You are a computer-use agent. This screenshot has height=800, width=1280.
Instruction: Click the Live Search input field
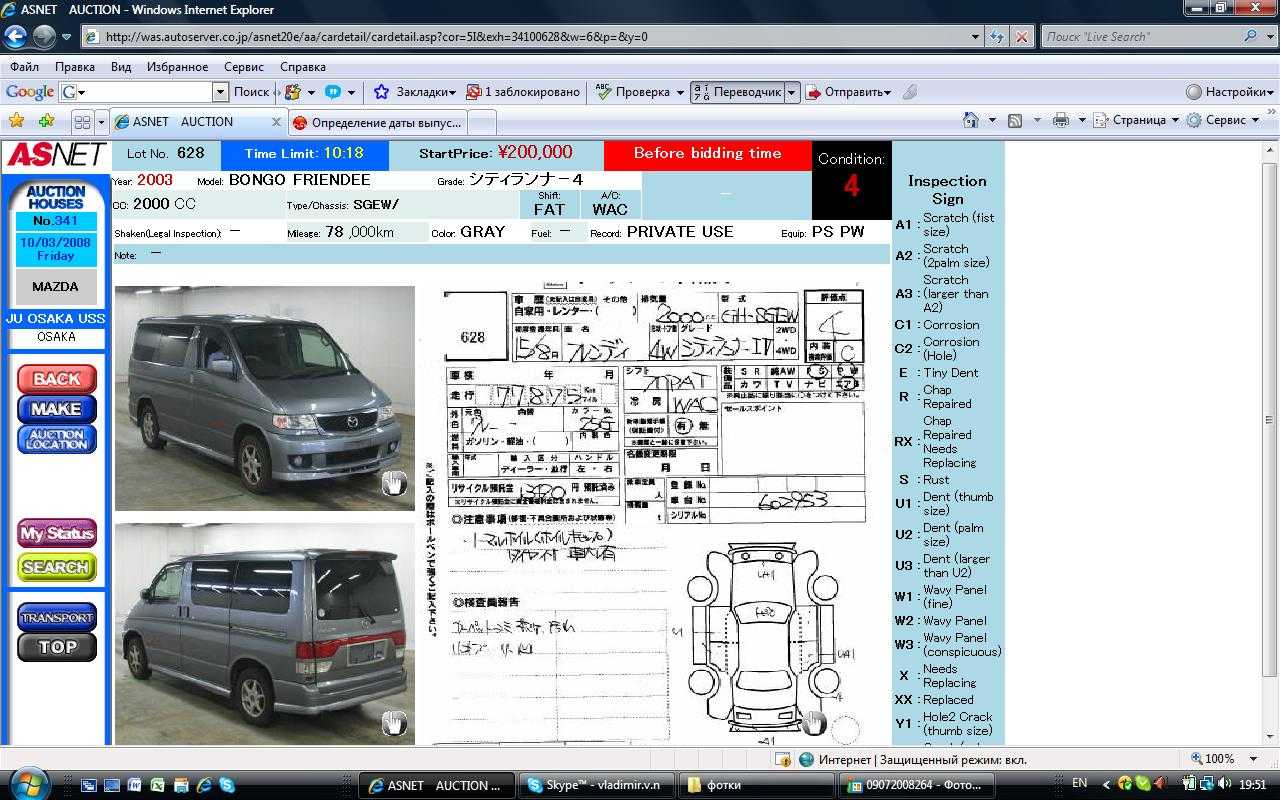1140,36
